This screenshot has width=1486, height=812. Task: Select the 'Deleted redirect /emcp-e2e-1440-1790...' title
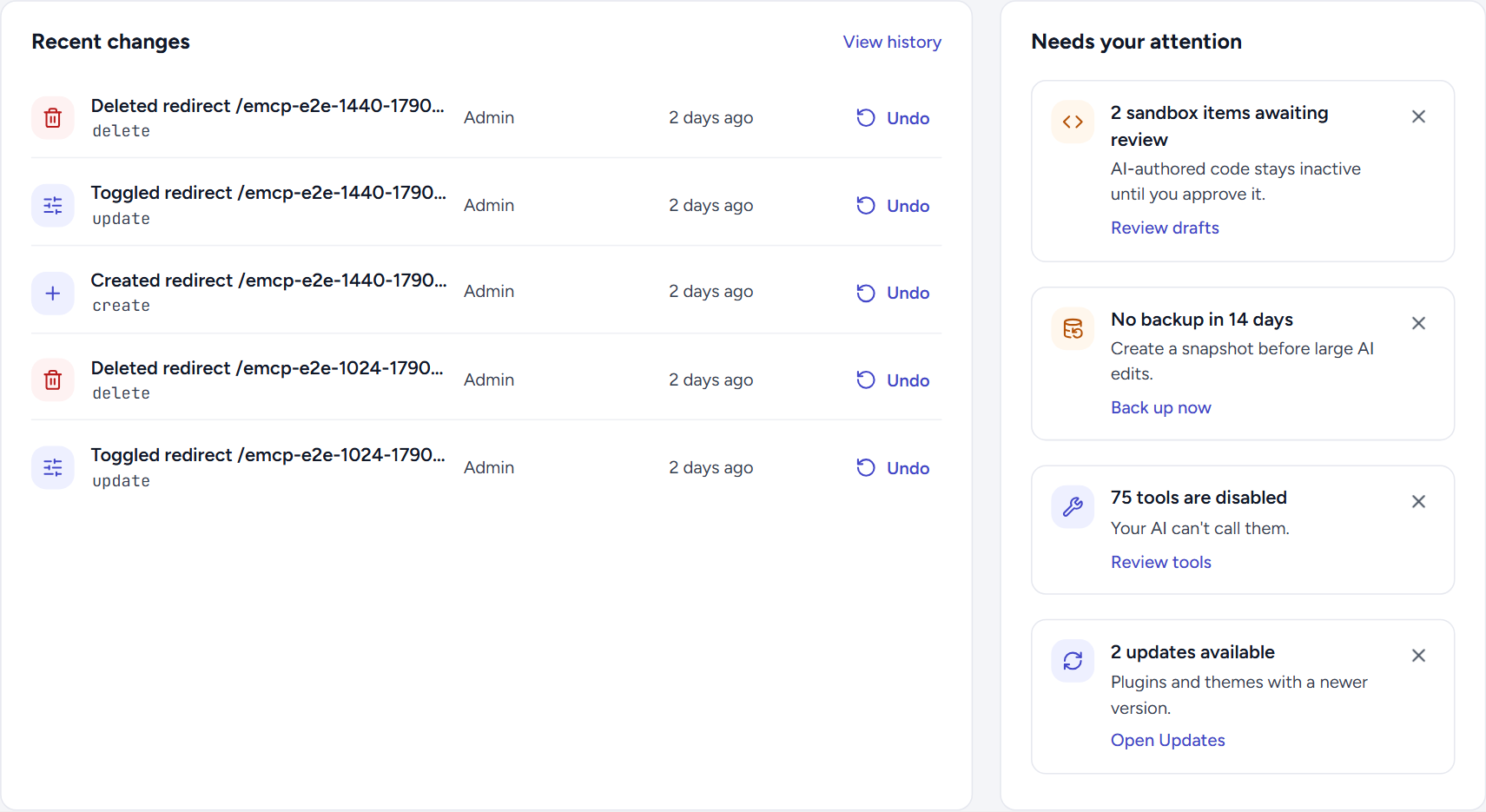(x=267, y=106)
